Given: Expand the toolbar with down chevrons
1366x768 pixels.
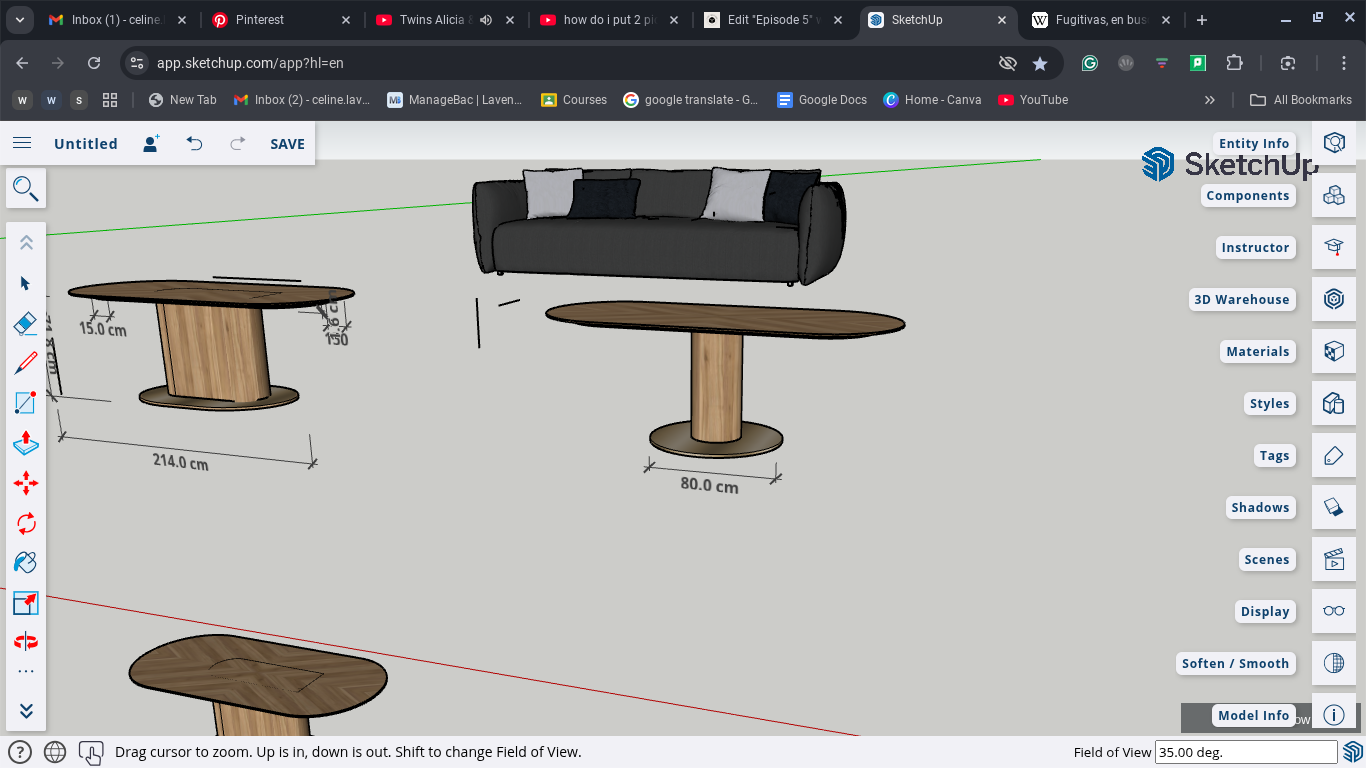Looking at the screenshot, I should pyautogui.click(x=26, y=711).
